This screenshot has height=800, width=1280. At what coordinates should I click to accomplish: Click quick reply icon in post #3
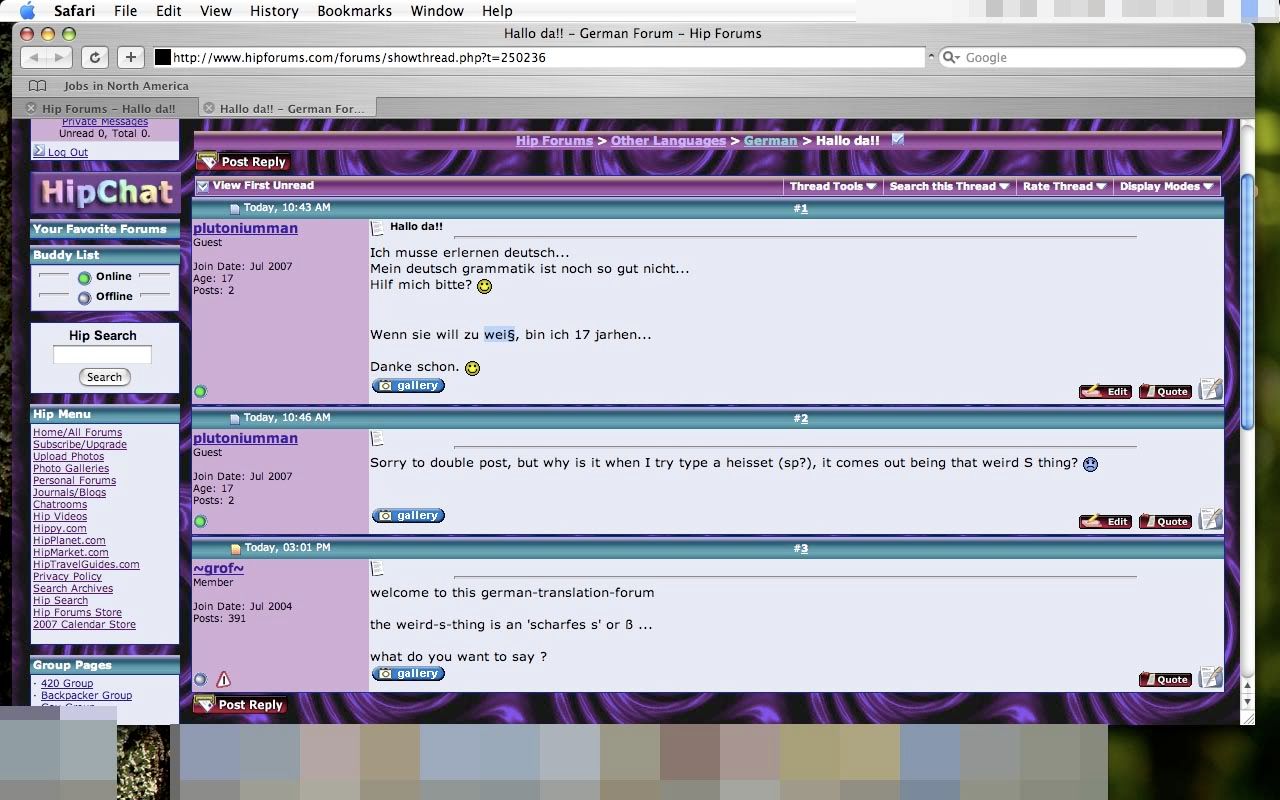pyautogui.click(x=1210, y=677)
